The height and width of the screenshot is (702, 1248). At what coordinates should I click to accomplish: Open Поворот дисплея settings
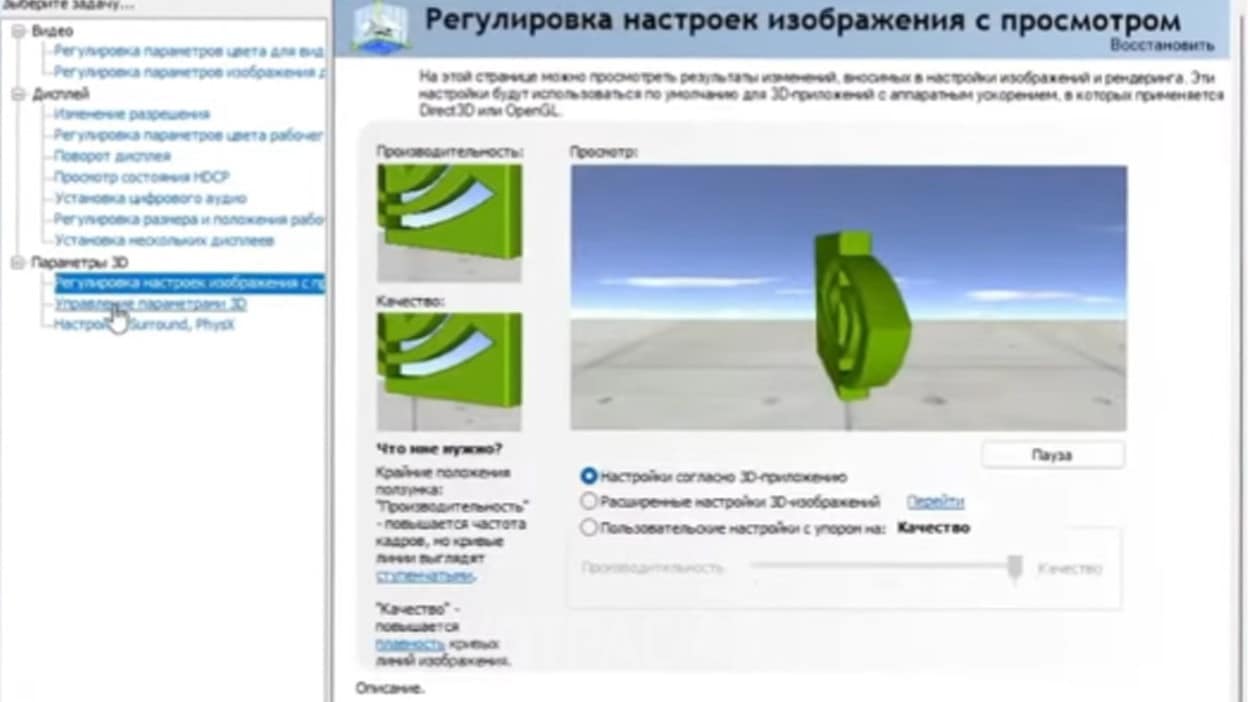[112, 157]
